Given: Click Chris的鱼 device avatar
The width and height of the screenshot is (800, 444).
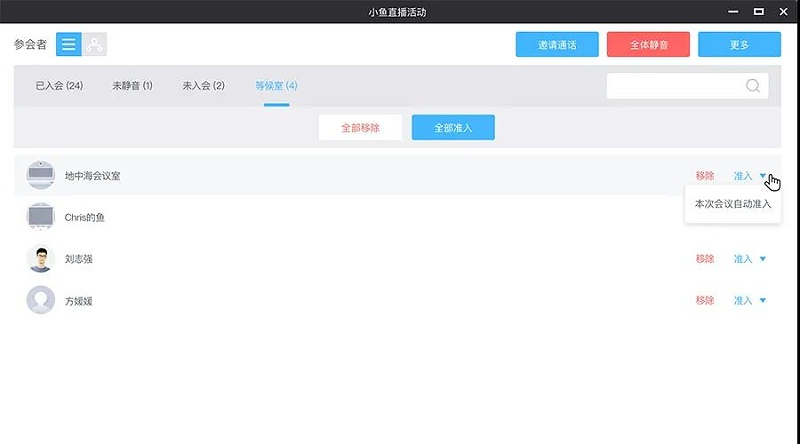Looking at the screenshot, I should (x=40, y=217).
